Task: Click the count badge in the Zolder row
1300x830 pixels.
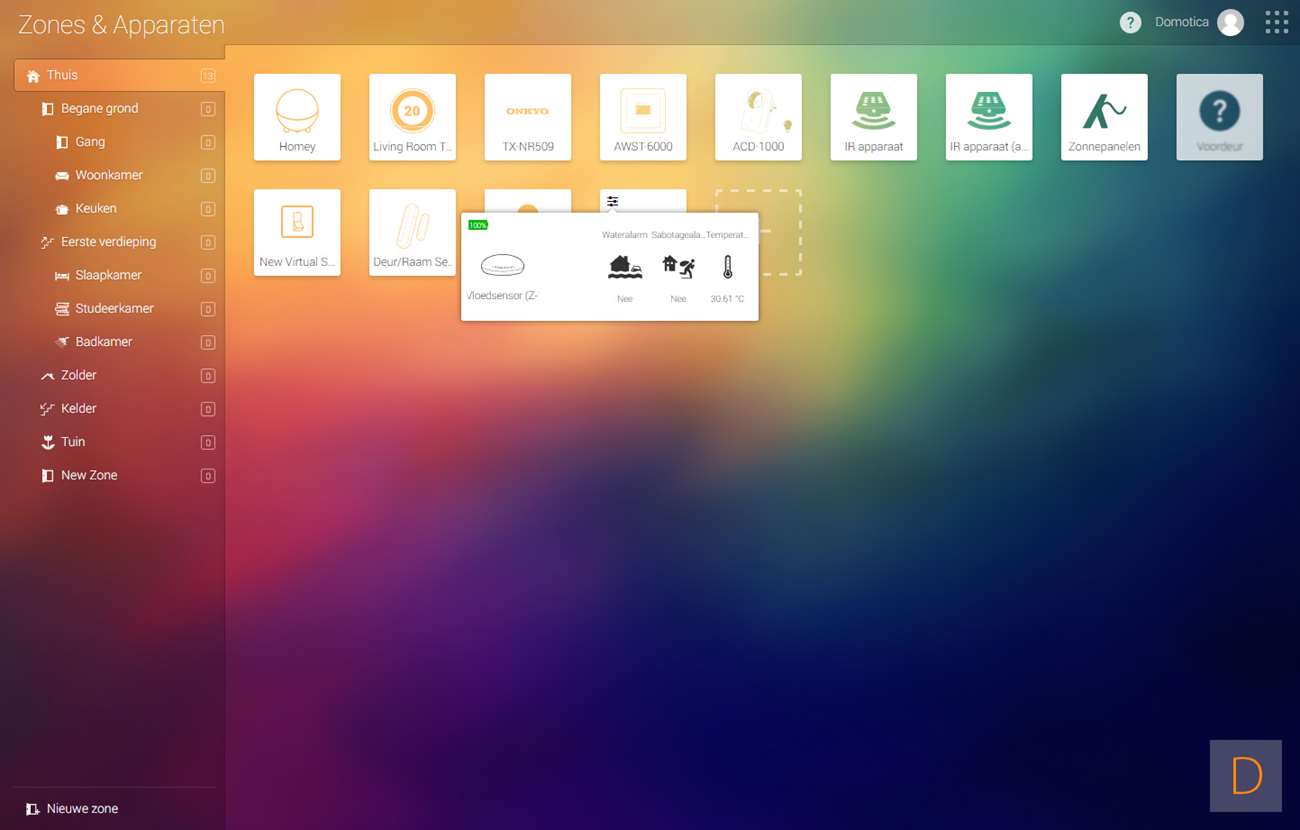Action: [208, 376]
